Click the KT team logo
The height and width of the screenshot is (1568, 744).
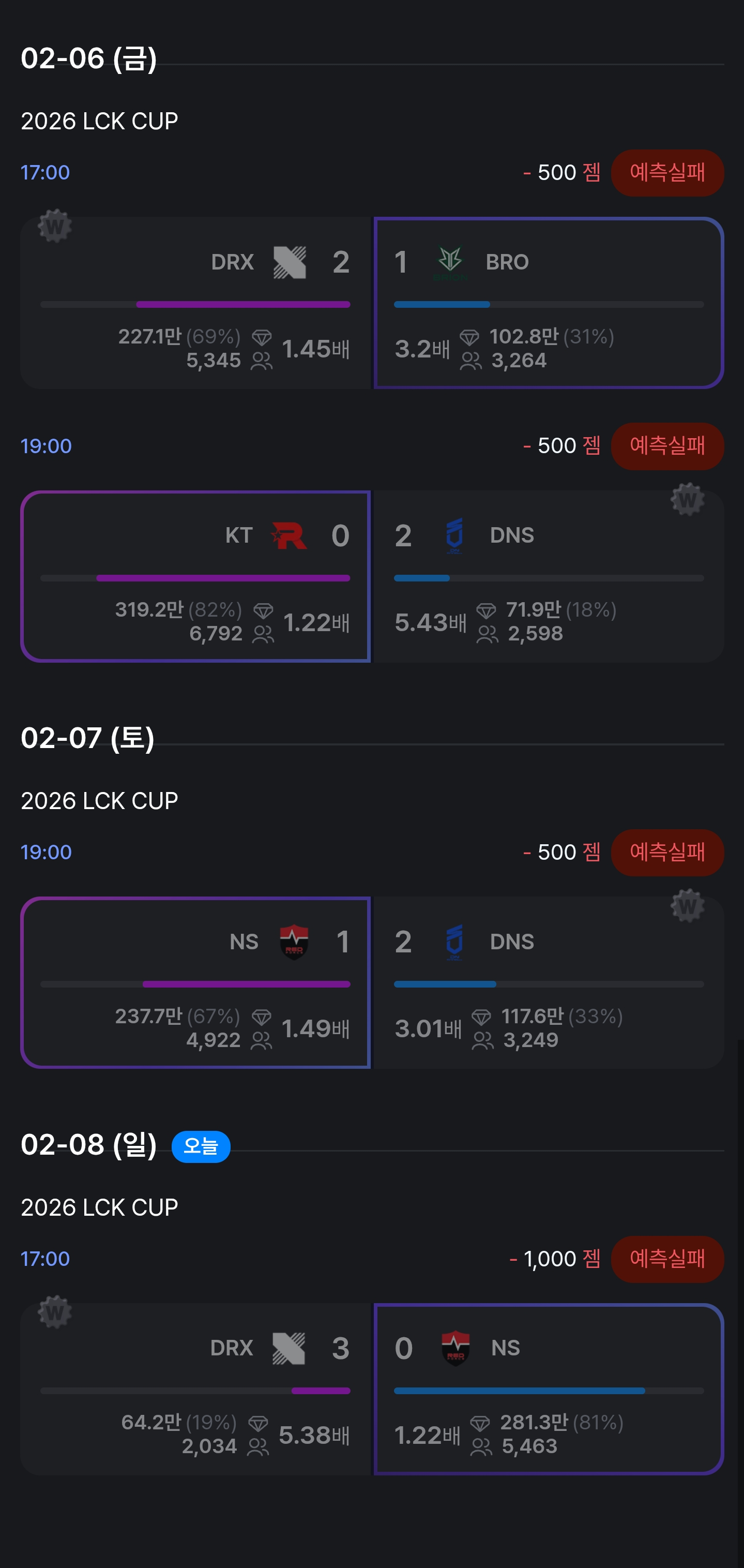point(289,535)
